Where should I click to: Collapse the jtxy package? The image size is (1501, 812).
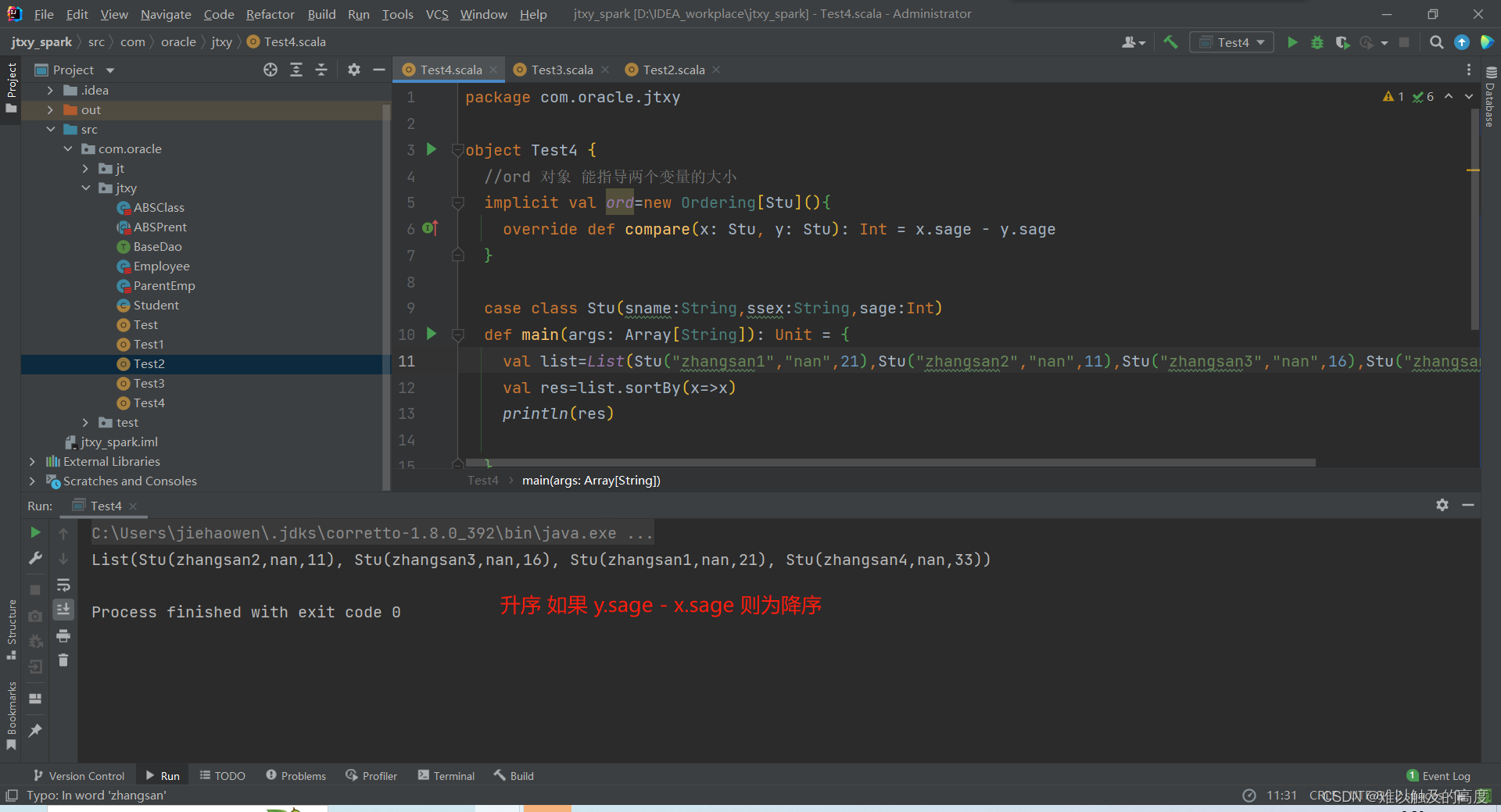tap(86, 188)
